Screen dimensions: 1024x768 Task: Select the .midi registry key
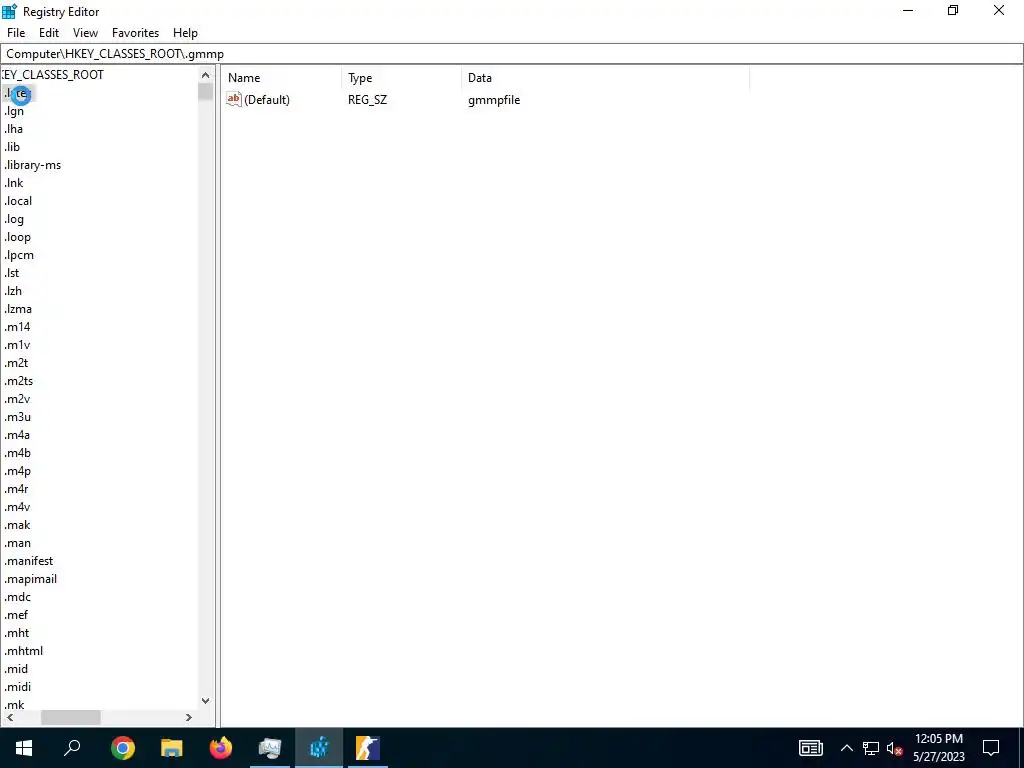[17, 687]
